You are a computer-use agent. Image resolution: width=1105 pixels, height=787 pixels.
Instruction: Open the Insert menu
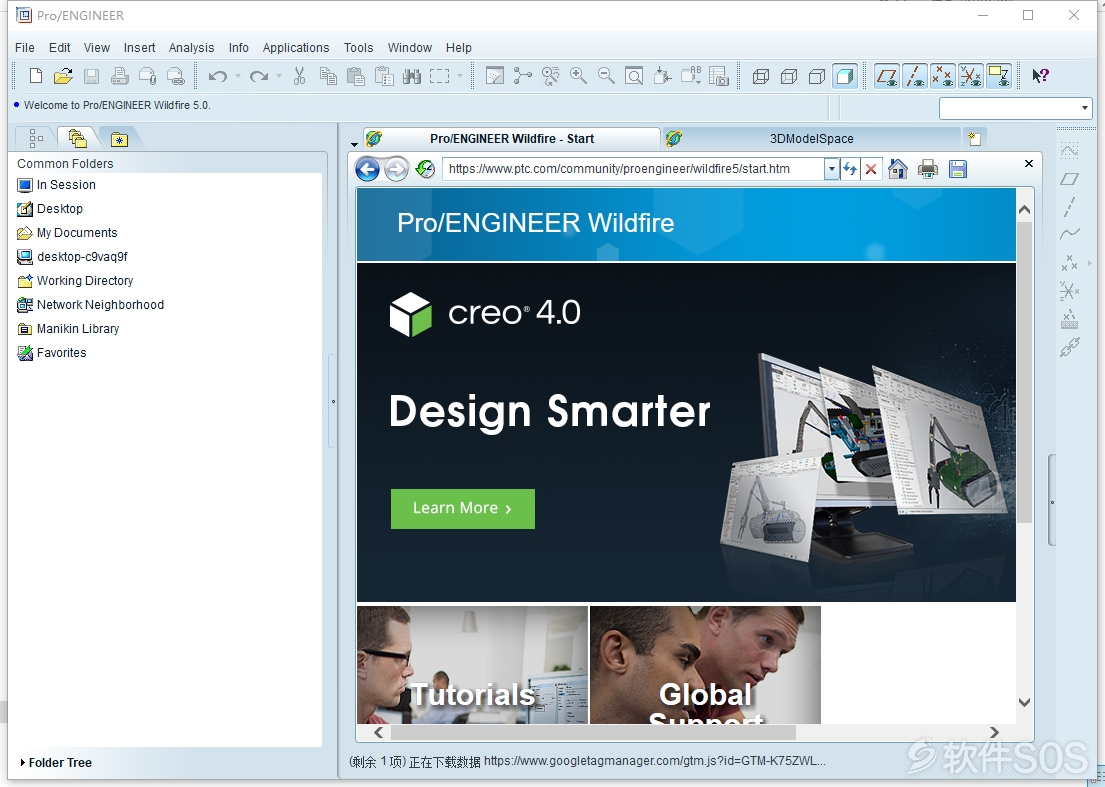pyautogui.click(x=140, y=47)
